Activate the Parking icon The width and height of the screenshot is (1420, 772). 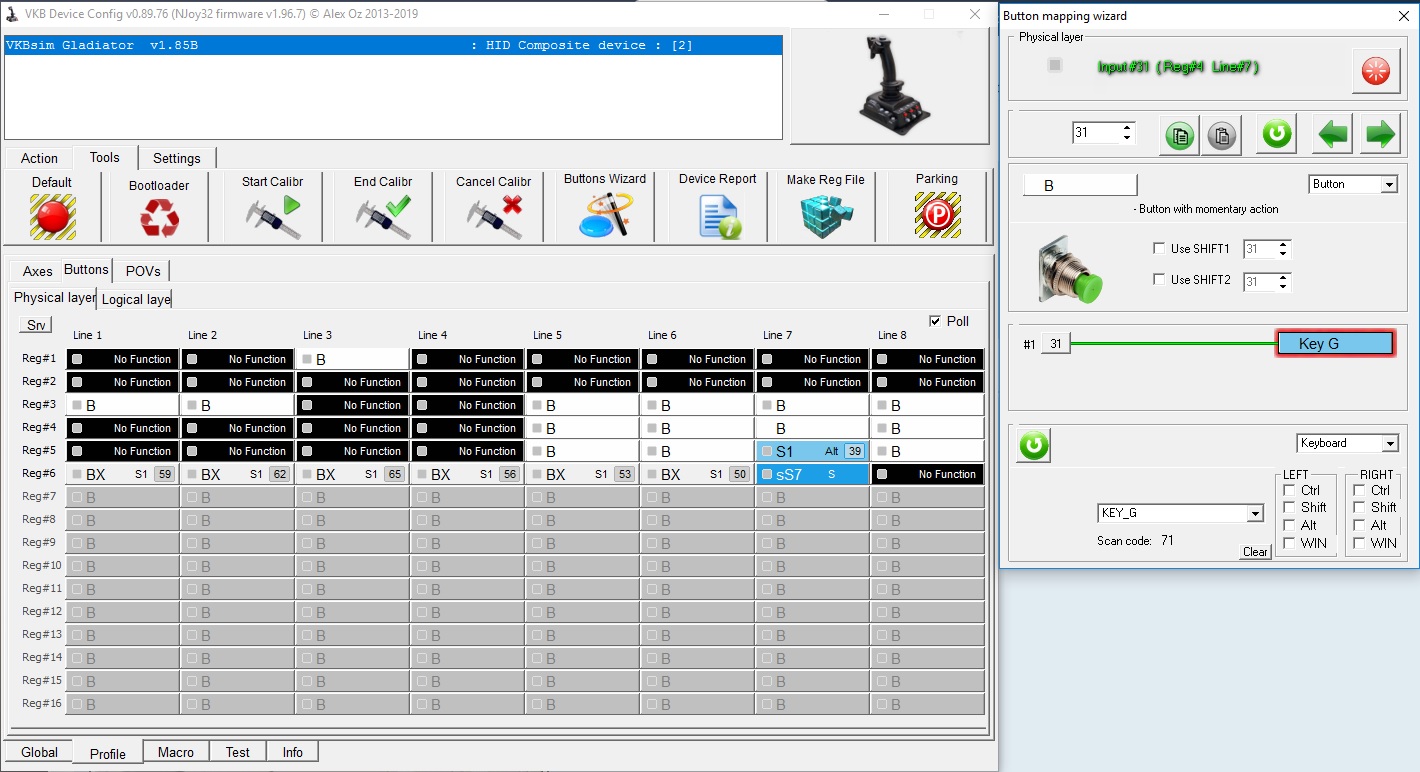pos(937,215)
